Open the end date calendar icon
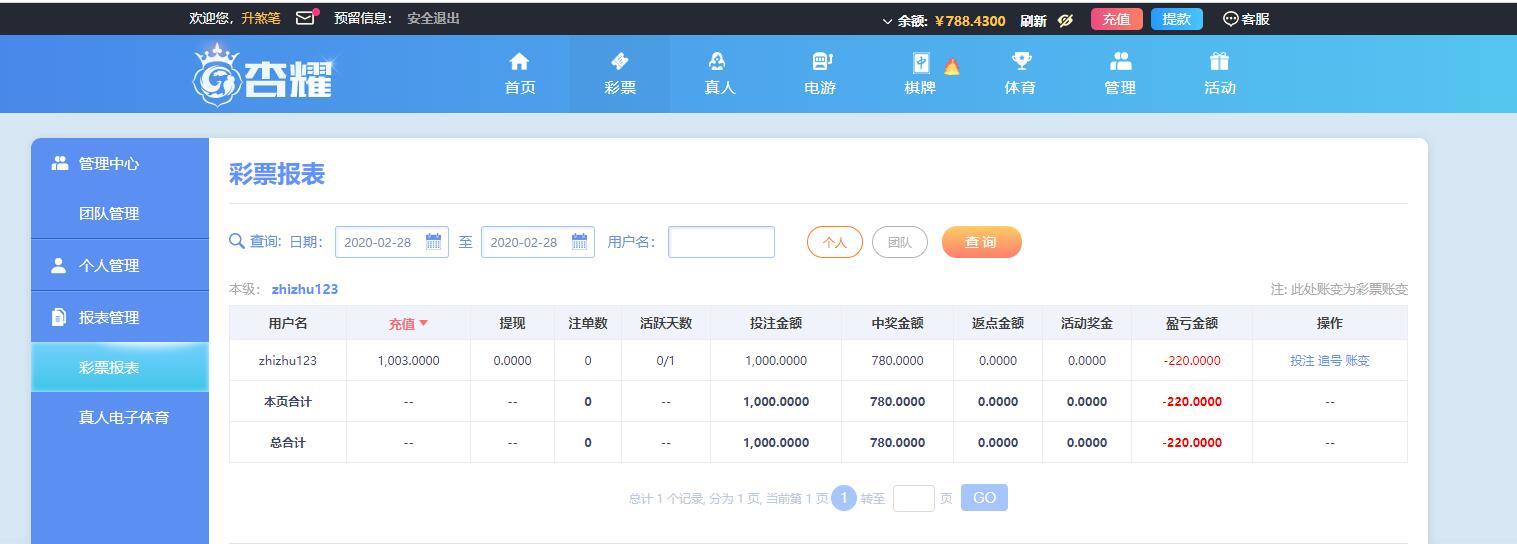 pyautogui.click(x=580, y=242)
